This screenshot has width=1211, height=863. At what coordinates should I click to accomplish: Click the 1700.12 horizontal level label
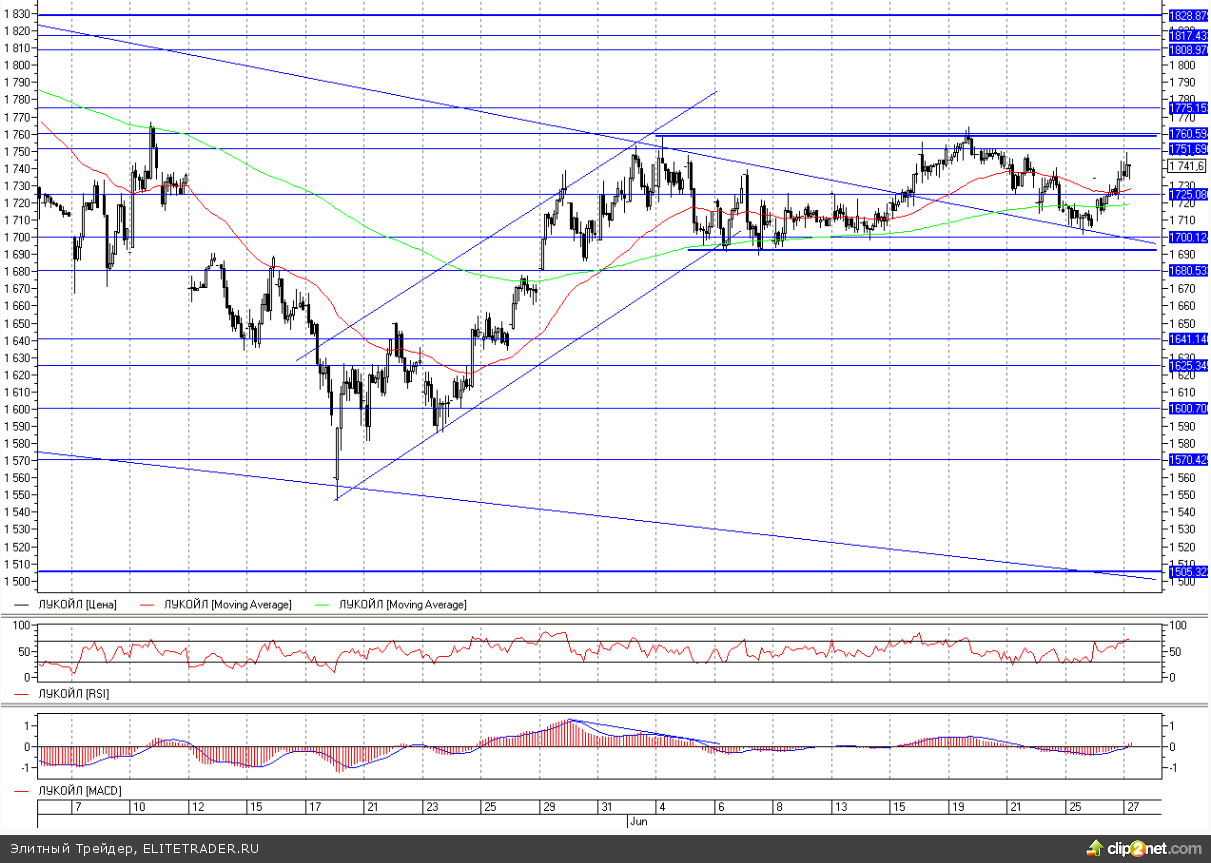pos(1188,238)
